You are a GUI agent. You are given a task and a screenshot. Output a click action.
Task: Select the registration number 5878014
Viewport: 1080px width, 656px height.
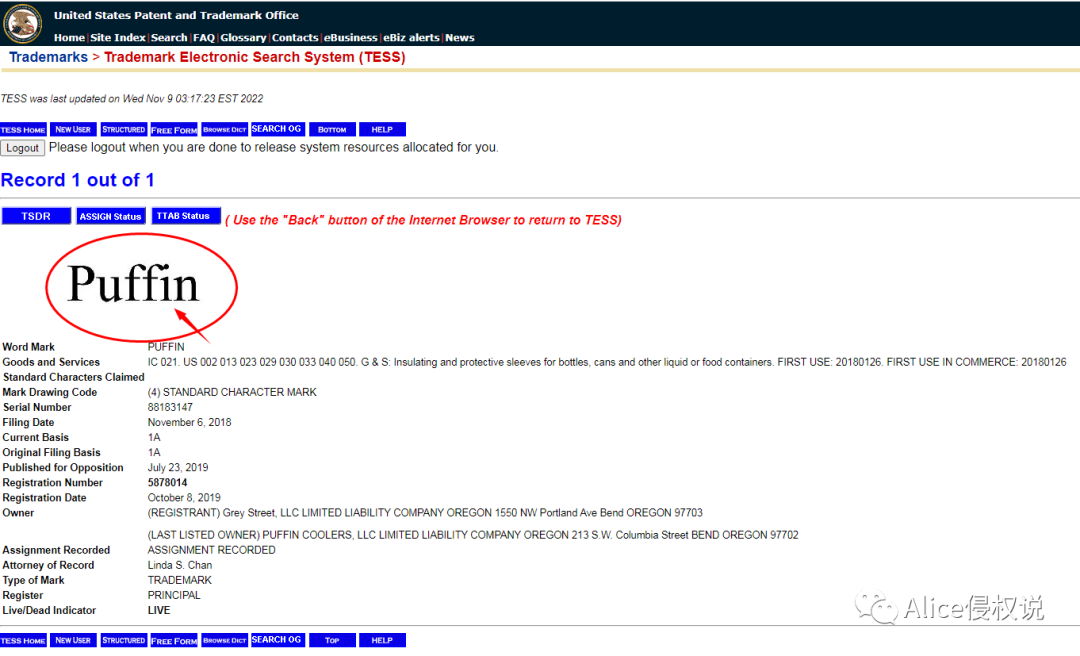click(x=167, y=482)
